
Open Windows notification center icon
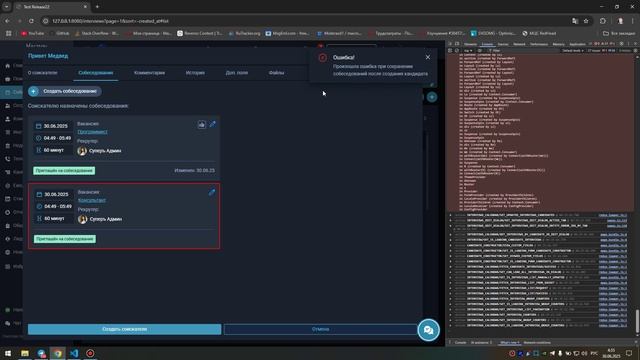click(x=629, y=353)
